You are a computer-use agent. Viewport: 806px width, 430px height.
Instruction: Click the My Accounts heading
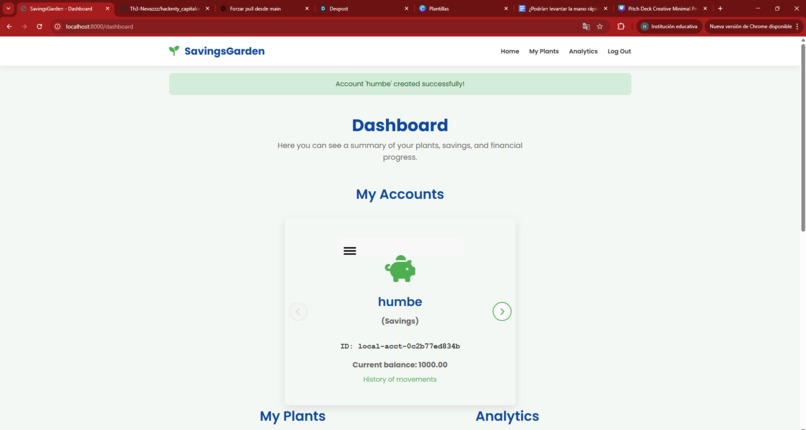(x=400, y=194)
